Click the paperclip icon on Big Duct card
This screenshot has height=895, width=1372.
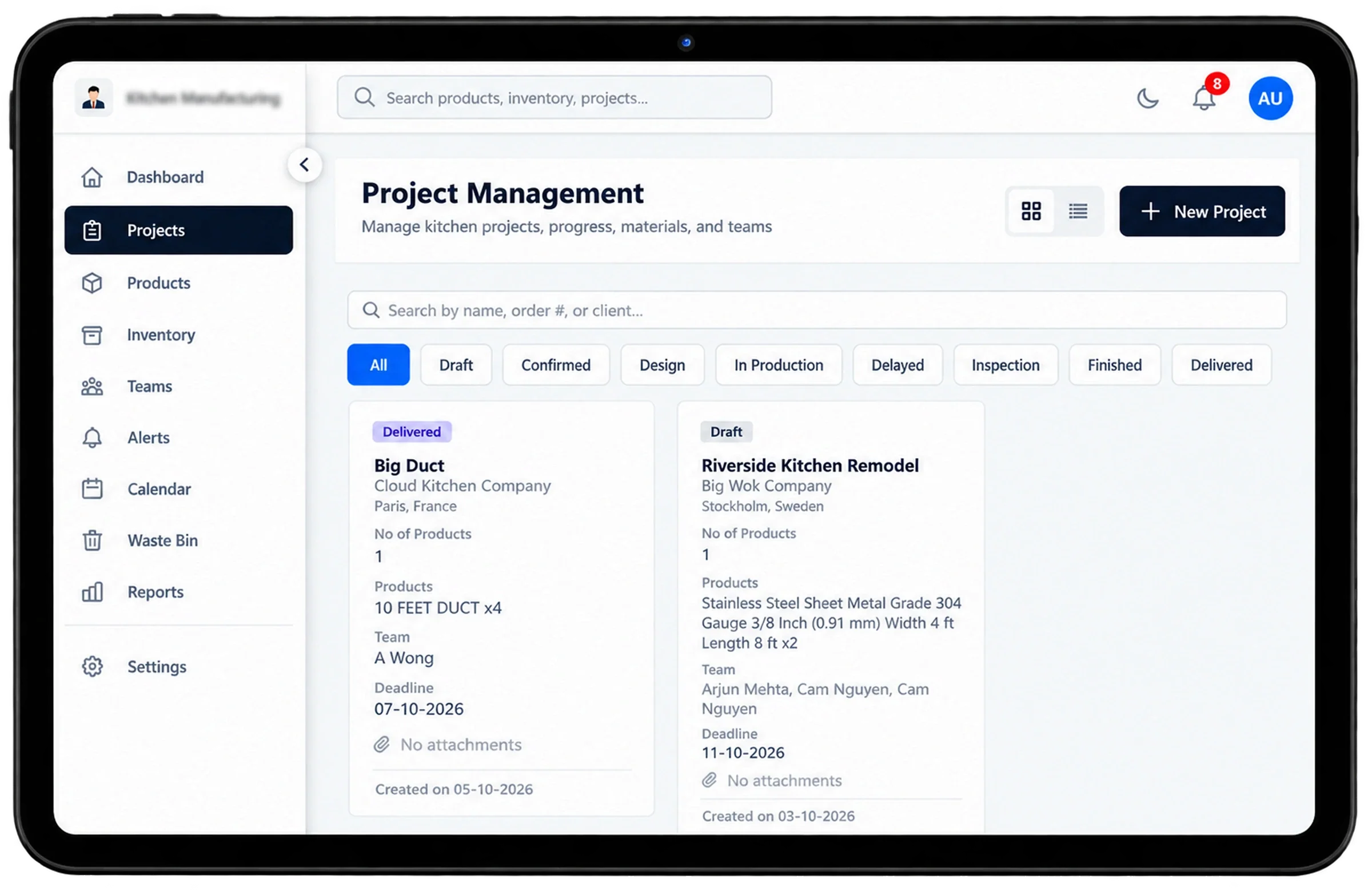click(x=382, y=745)
